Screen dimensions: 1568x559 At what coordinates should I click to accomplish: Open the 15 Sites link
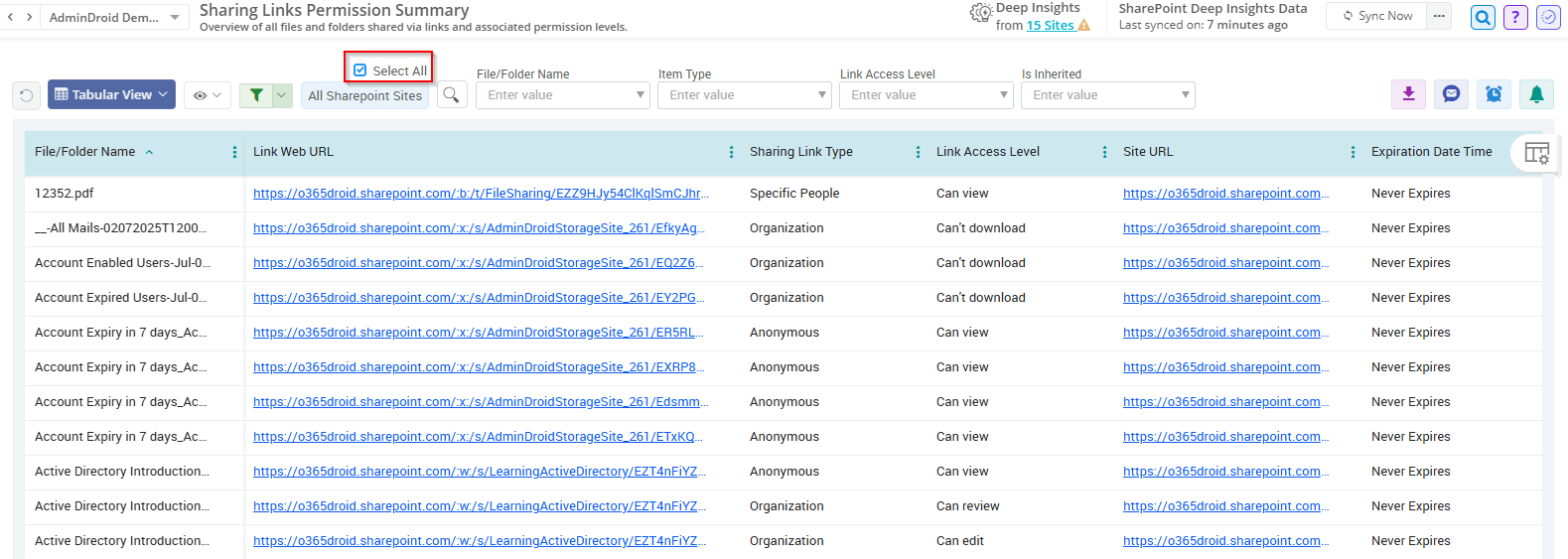coord(1050,25)
